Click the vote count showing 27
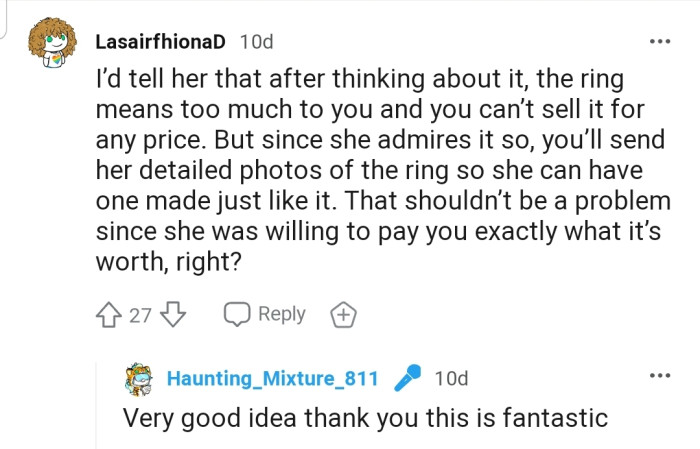The width and height of the screenshot is (700, 449). coord(141,316)
